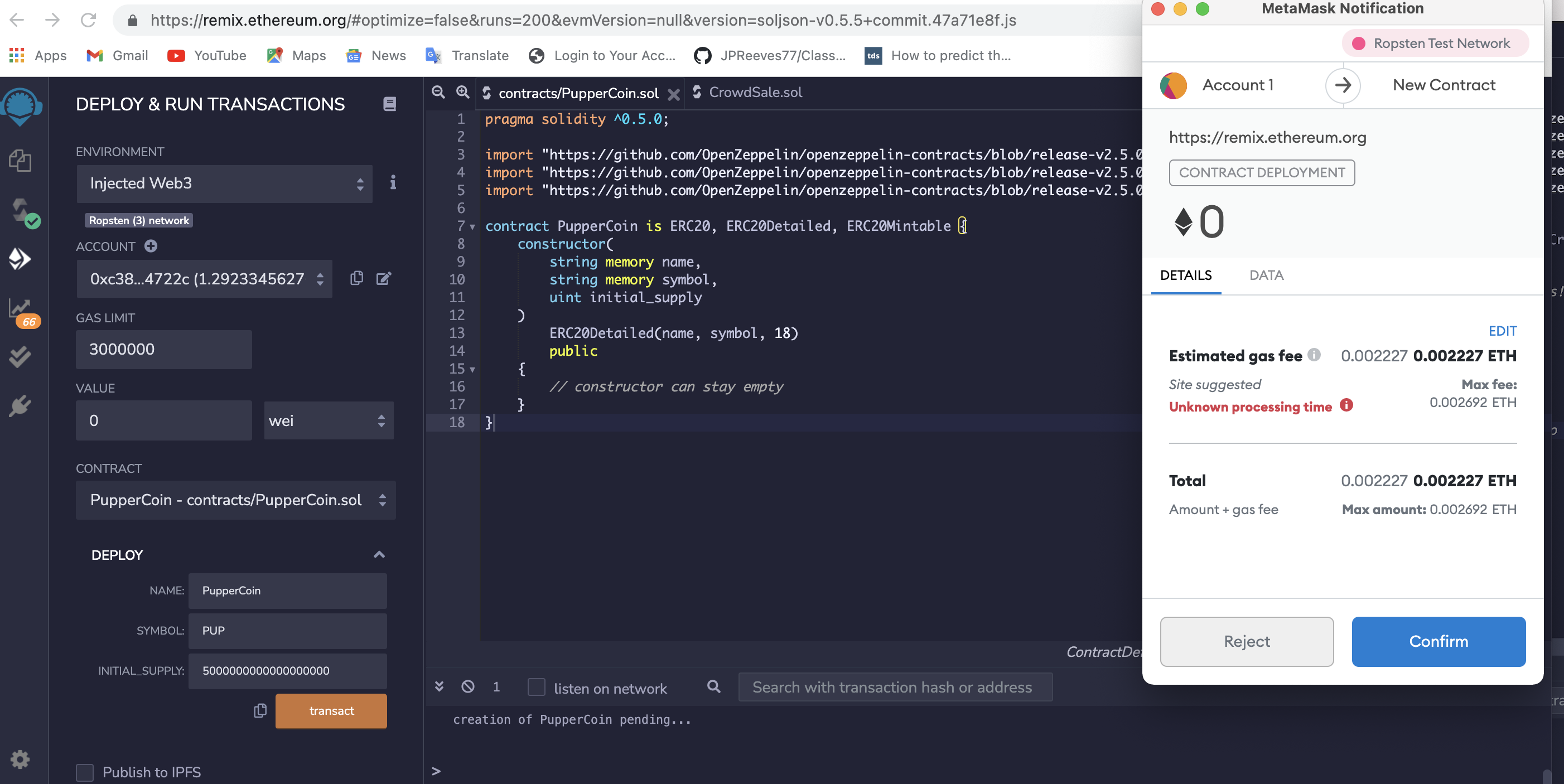
Task: Fold the contract block at line 7
Action: coord(473,226)
